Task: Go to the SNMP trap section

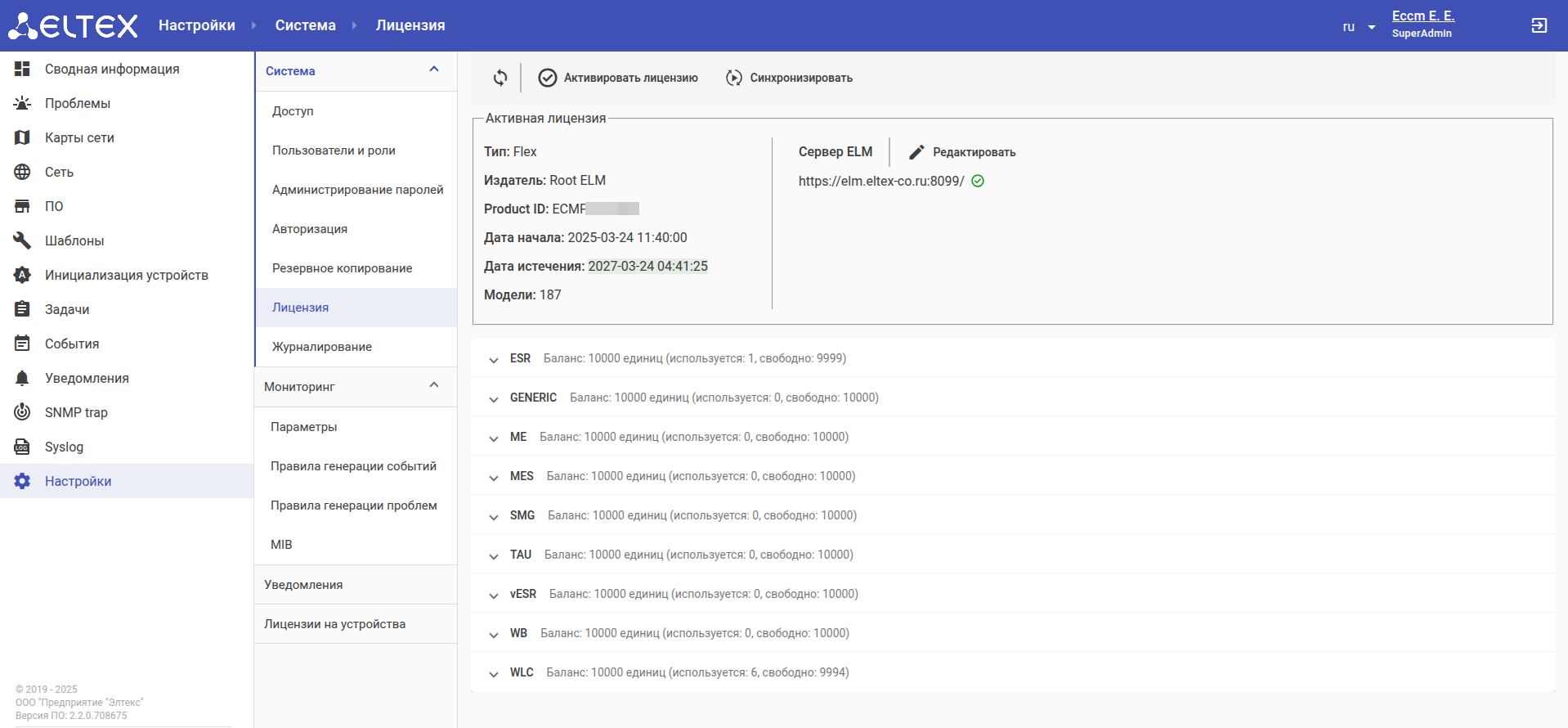Action: (x=75, y=412)
